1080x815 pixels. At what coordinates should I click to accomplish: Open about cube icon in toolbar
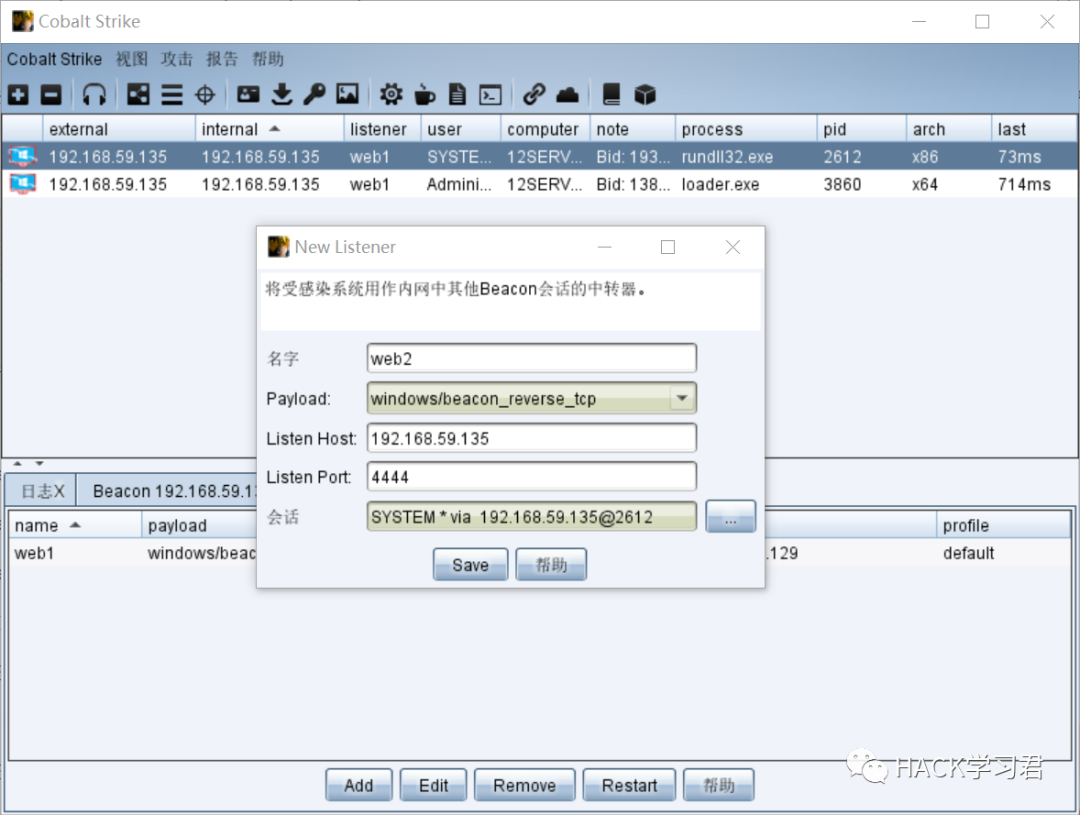tap(645, 94)
